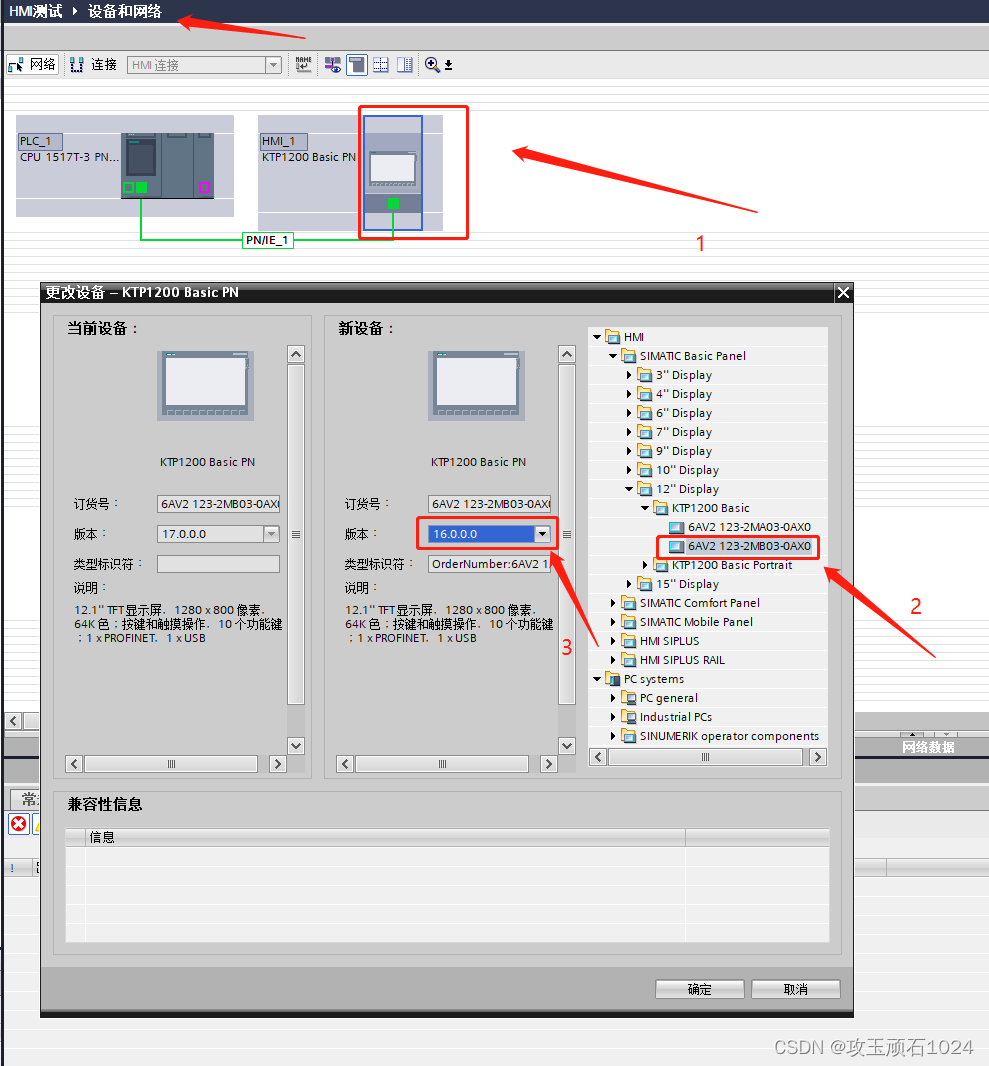
Task: Click the current device order number field
Action: [218, 504]
